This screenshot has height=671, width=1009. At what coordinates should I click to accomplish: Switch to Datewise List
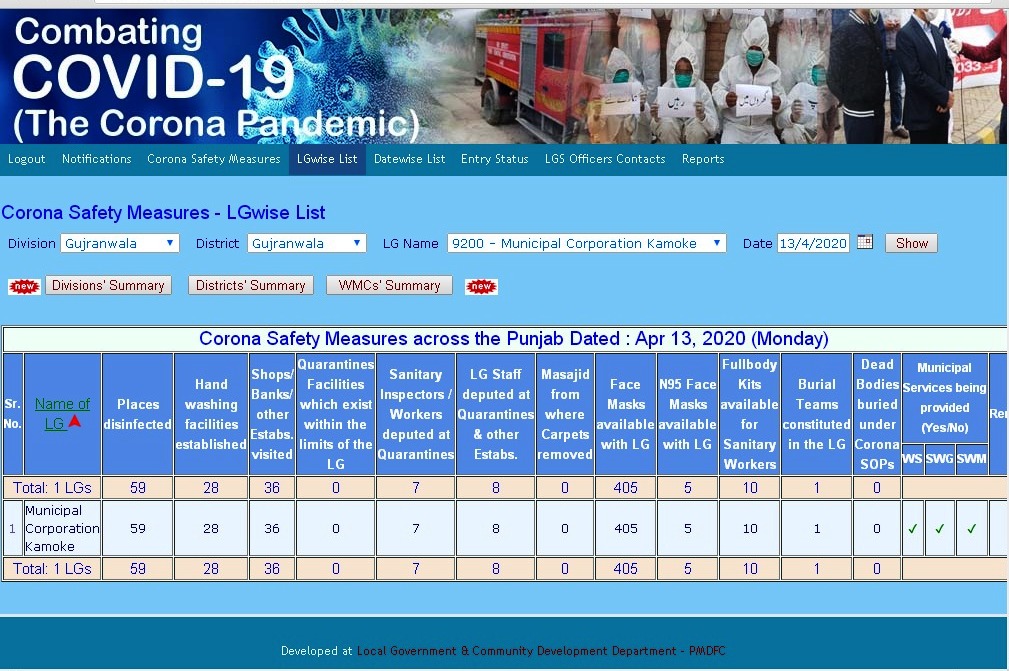point(409,159)
